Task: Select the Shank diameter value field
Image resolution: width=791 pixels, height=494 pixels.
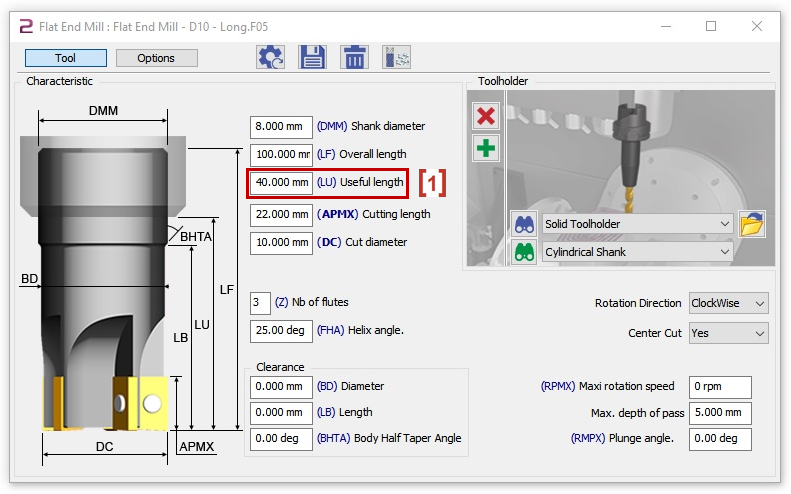Action: coord(281,127)
